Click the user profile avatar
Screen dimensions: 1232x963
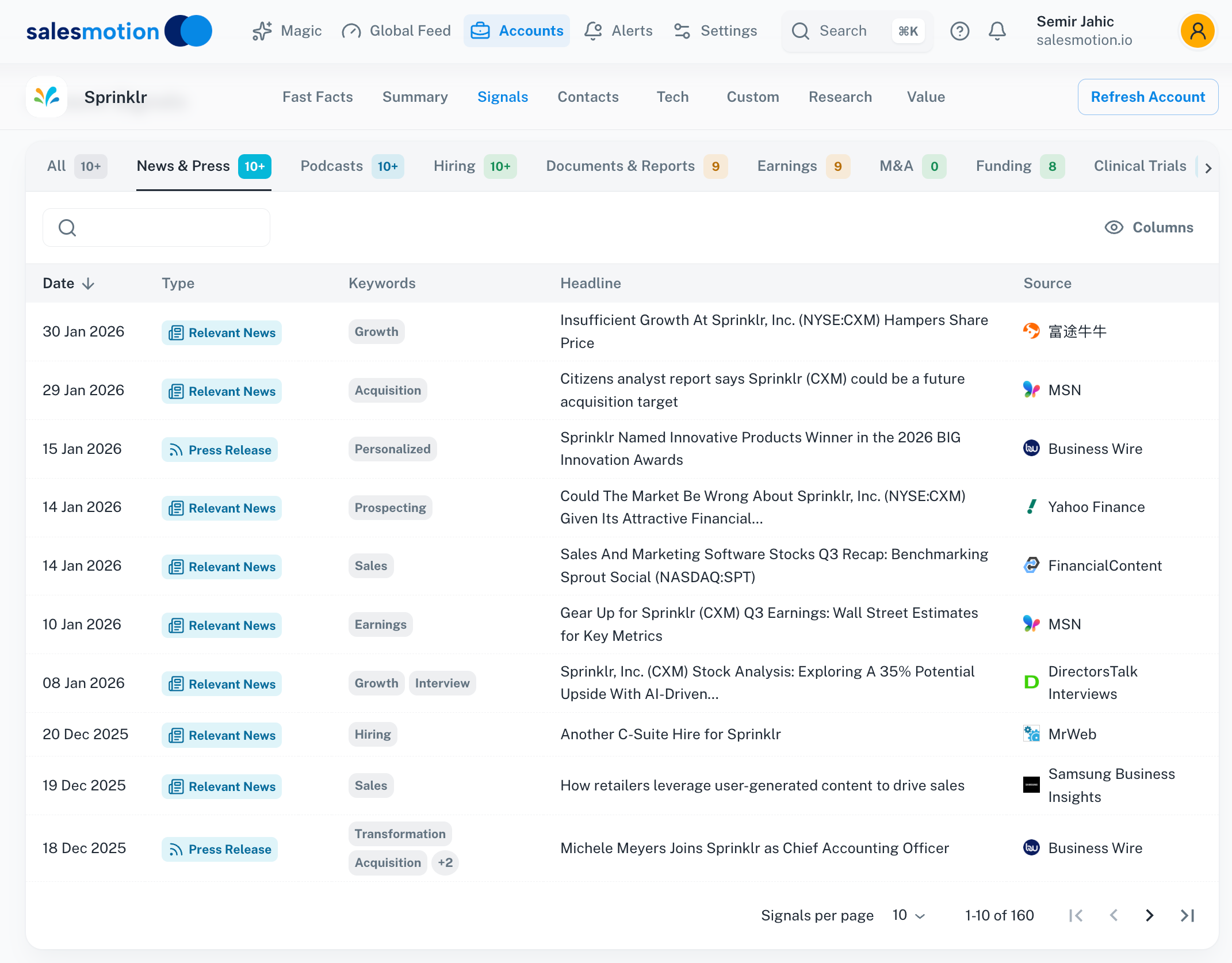1197,31
